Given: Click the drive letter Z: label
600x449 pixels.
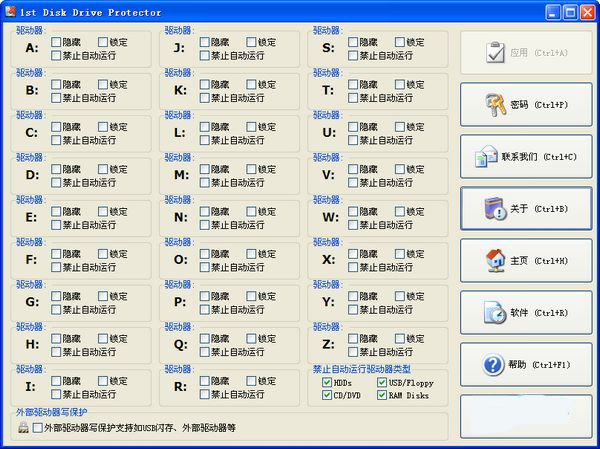Looking at the screenshot, I should 328,345.
